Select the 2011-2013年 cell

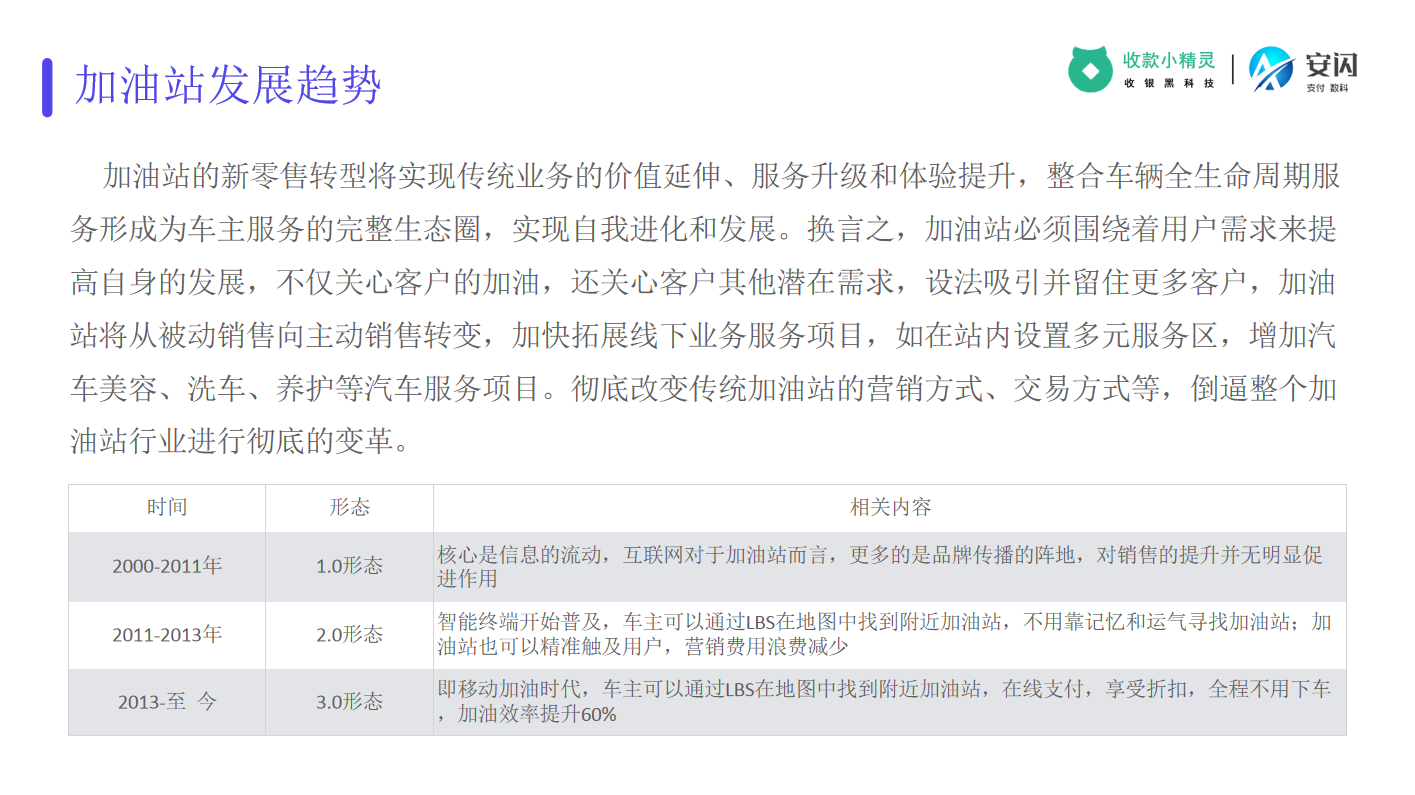coord(167,634)
